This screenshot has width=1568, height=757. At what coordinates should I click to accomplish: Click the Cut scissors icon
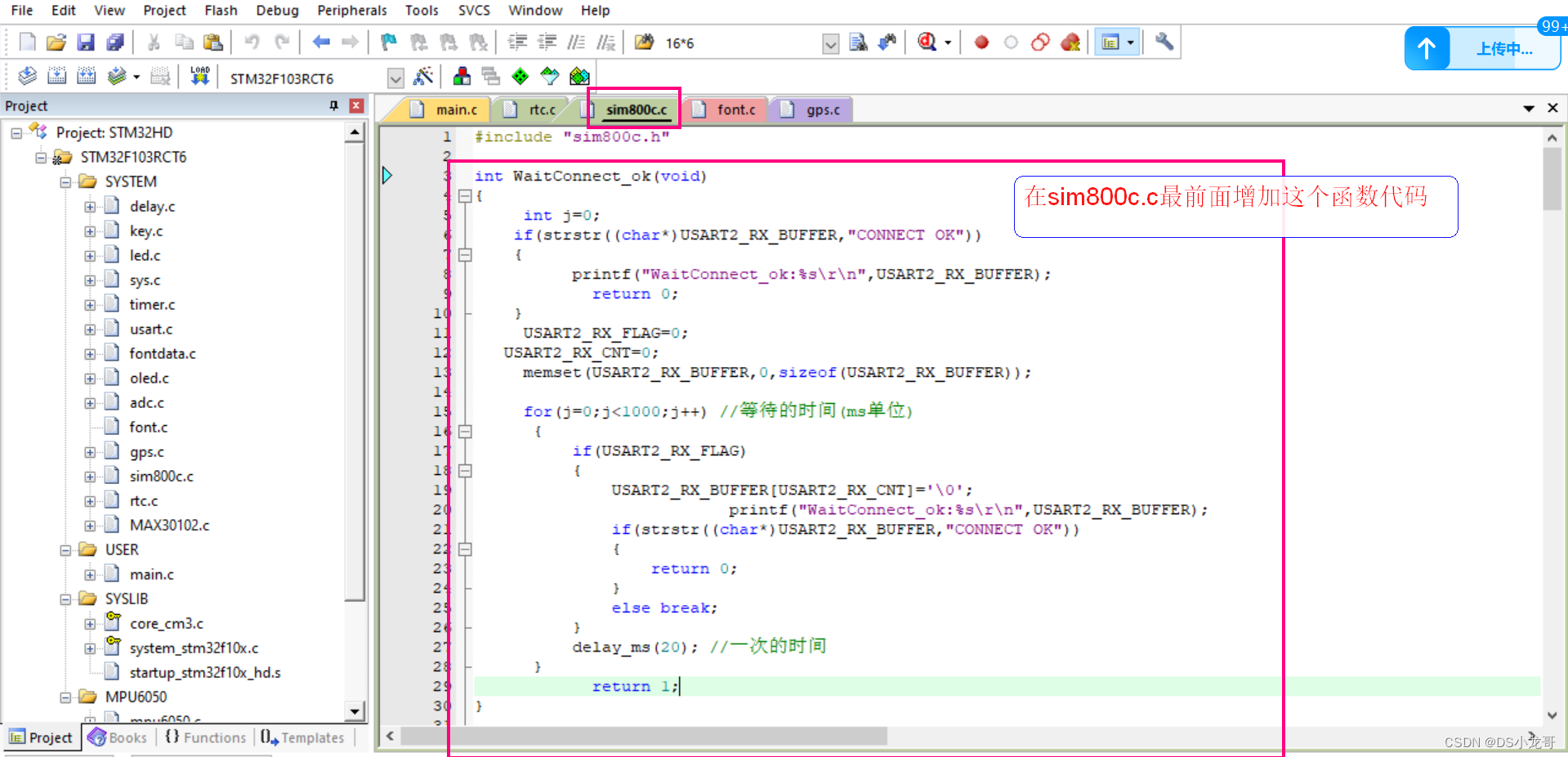[x=154, y=43]
